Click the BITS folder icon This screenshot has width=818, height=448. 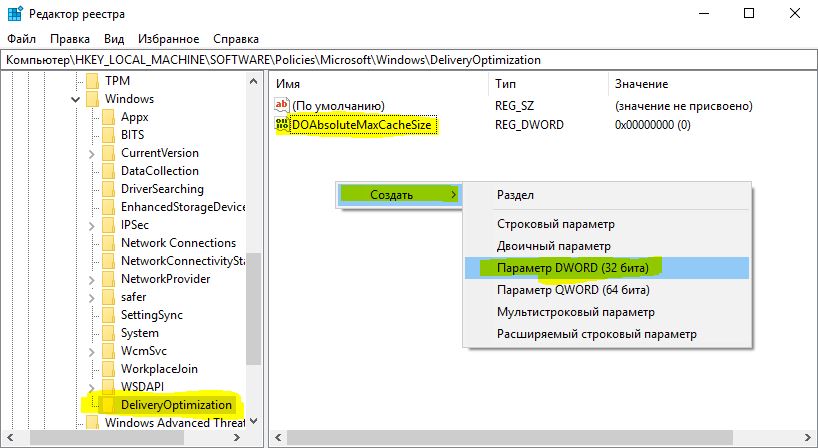coord(109,135)
